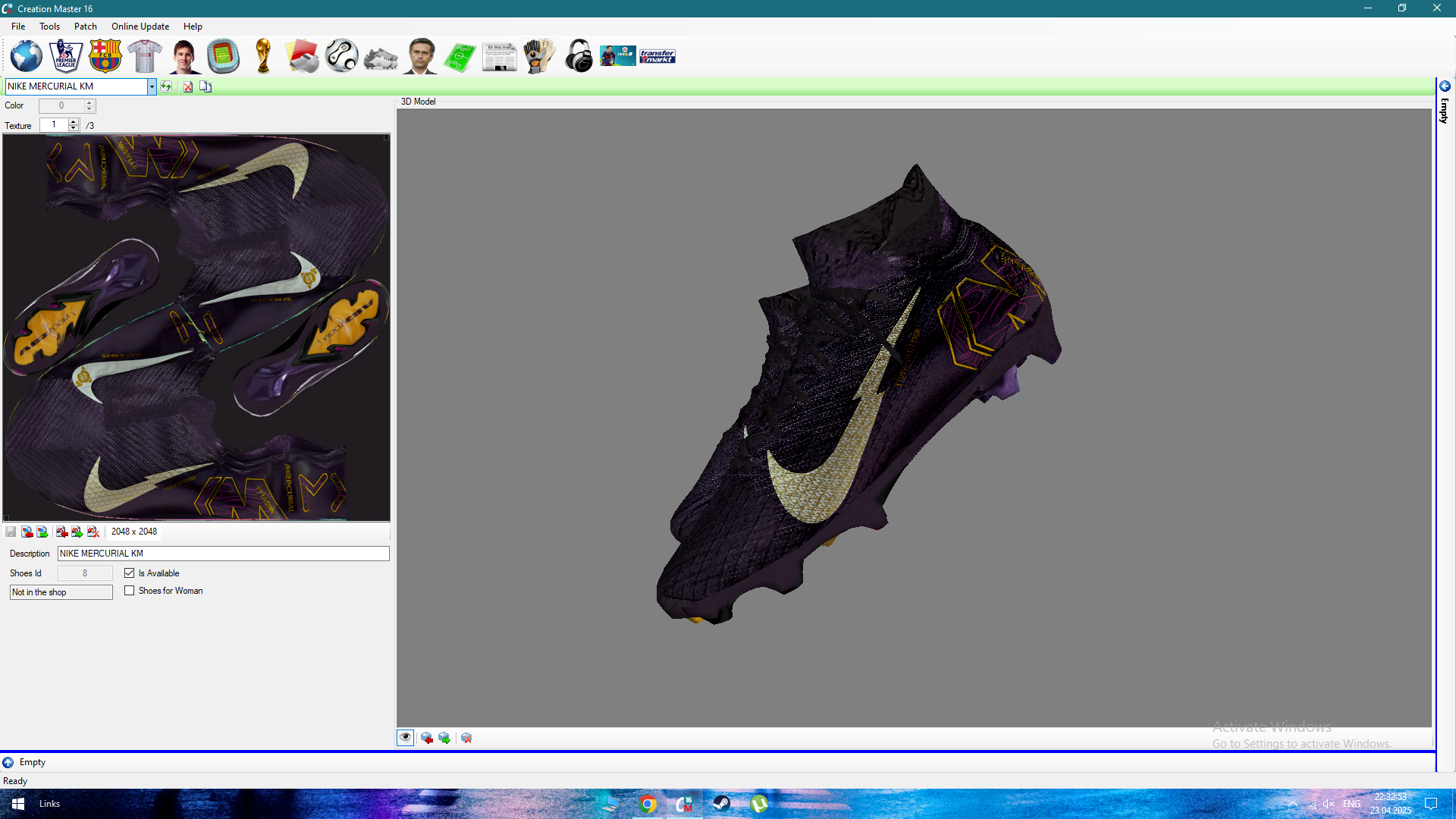Open the player face icon
The height and width of the screenshot is (819, 1456).
click(x=184, y=56)
